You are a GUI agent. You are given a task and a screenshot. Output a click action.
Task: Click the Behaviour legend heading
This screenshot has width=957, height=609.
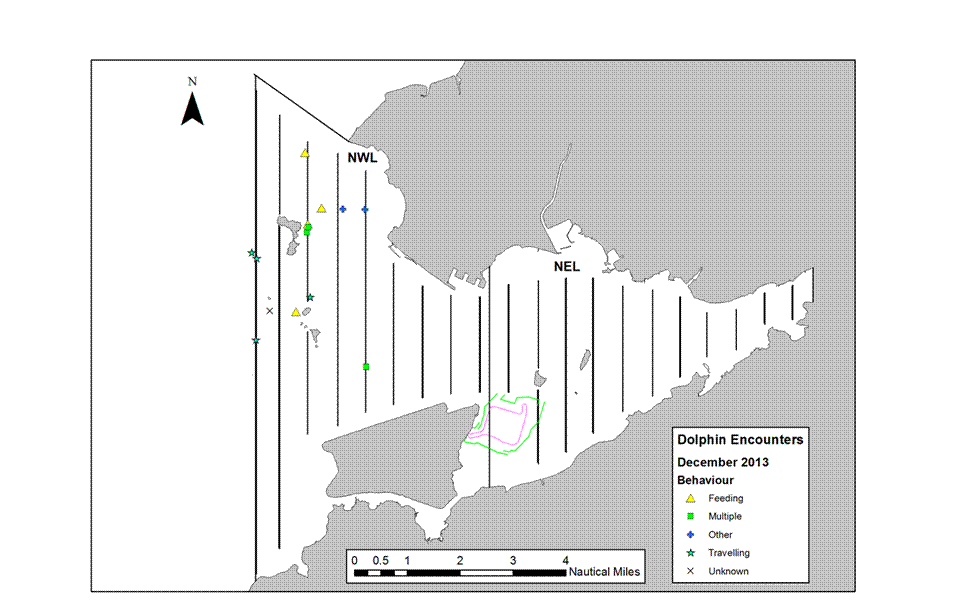click(x=706, y=480)
